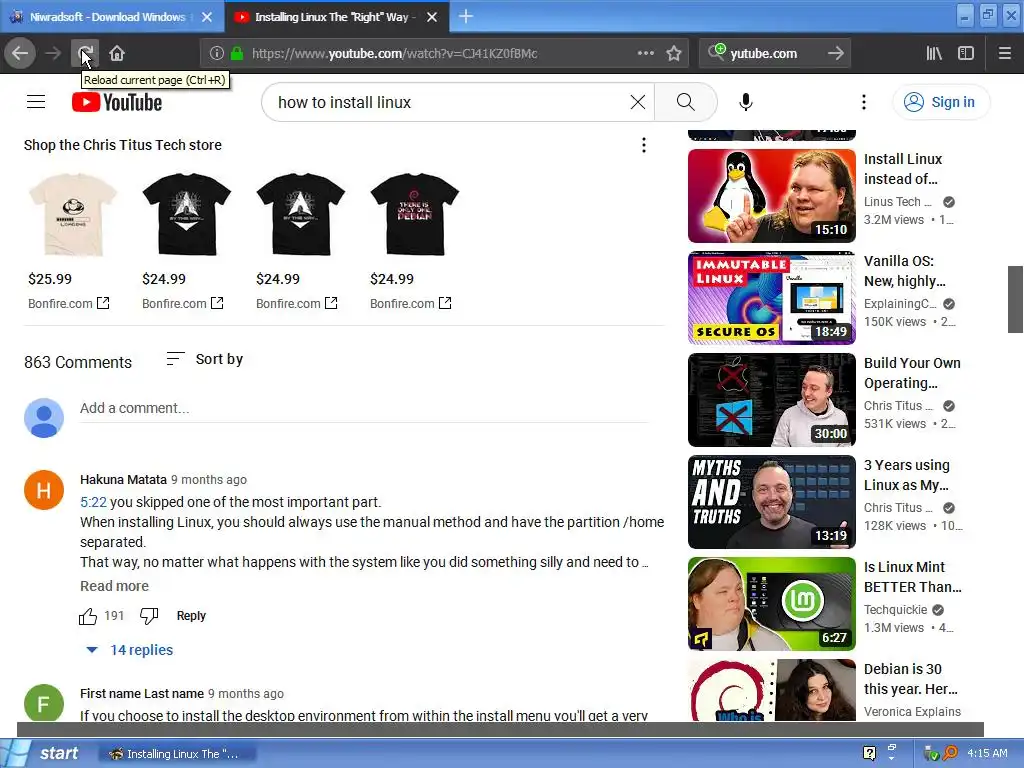Screen dimensions: 1024x768
Task: Close the Installing Linux tab
Action: click(432, 17)
